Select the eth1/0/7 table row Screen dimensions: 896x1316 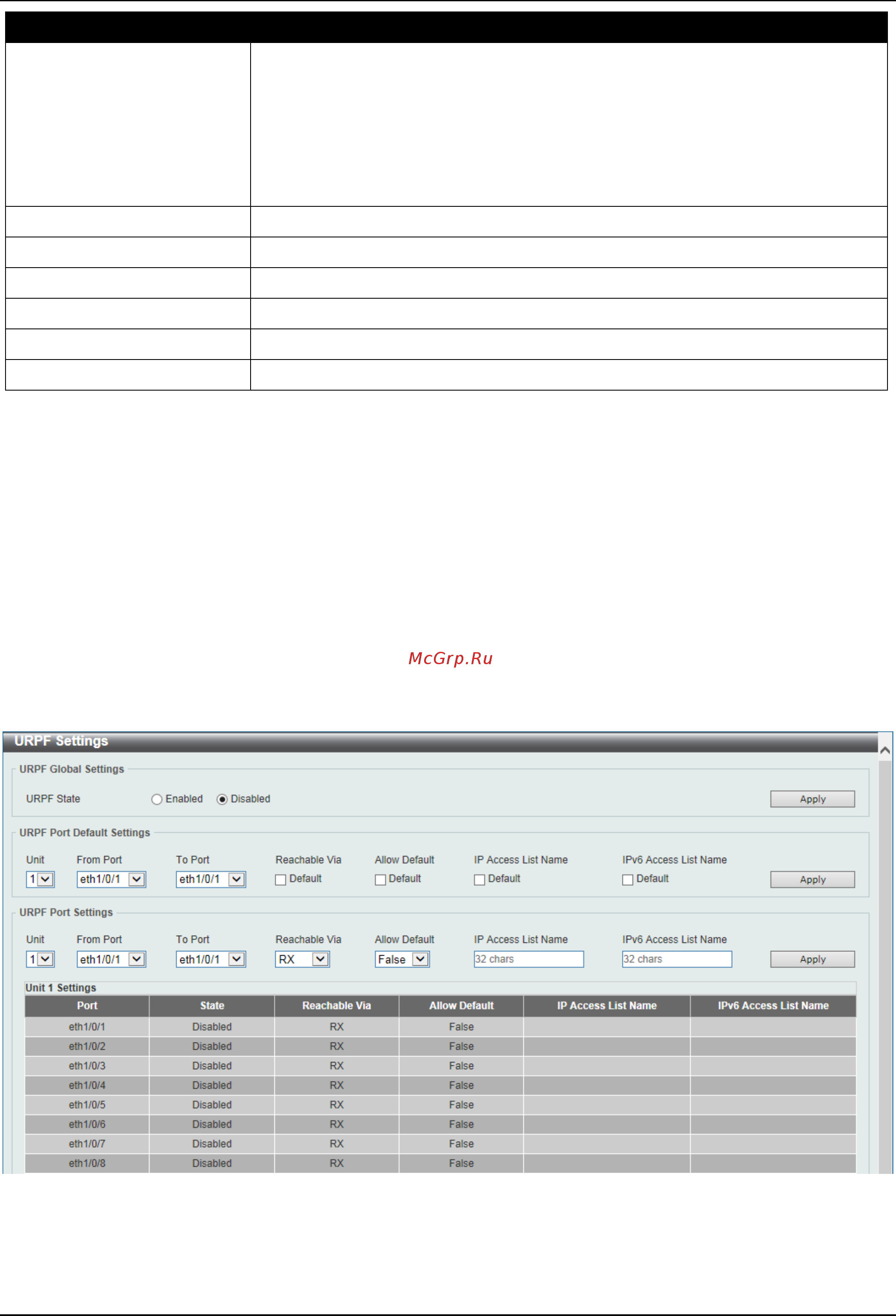[440, 1145]
